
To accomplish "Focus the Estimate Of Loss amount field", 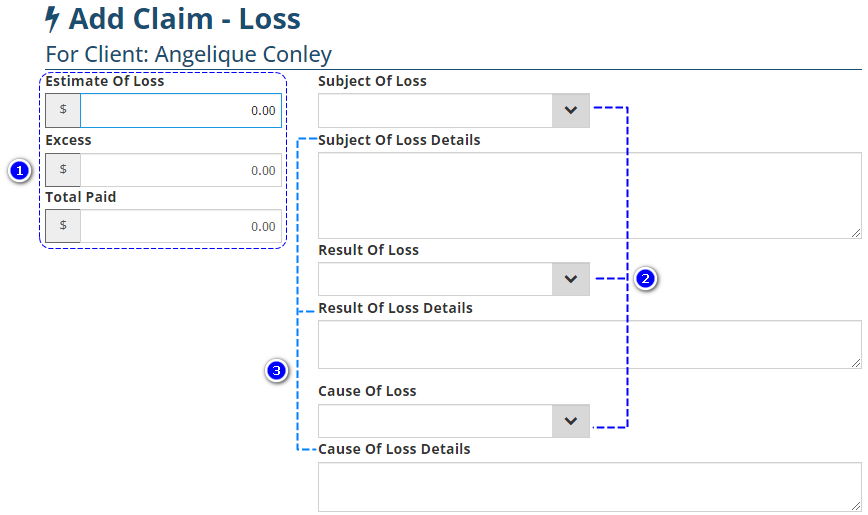I will point(180,111).
